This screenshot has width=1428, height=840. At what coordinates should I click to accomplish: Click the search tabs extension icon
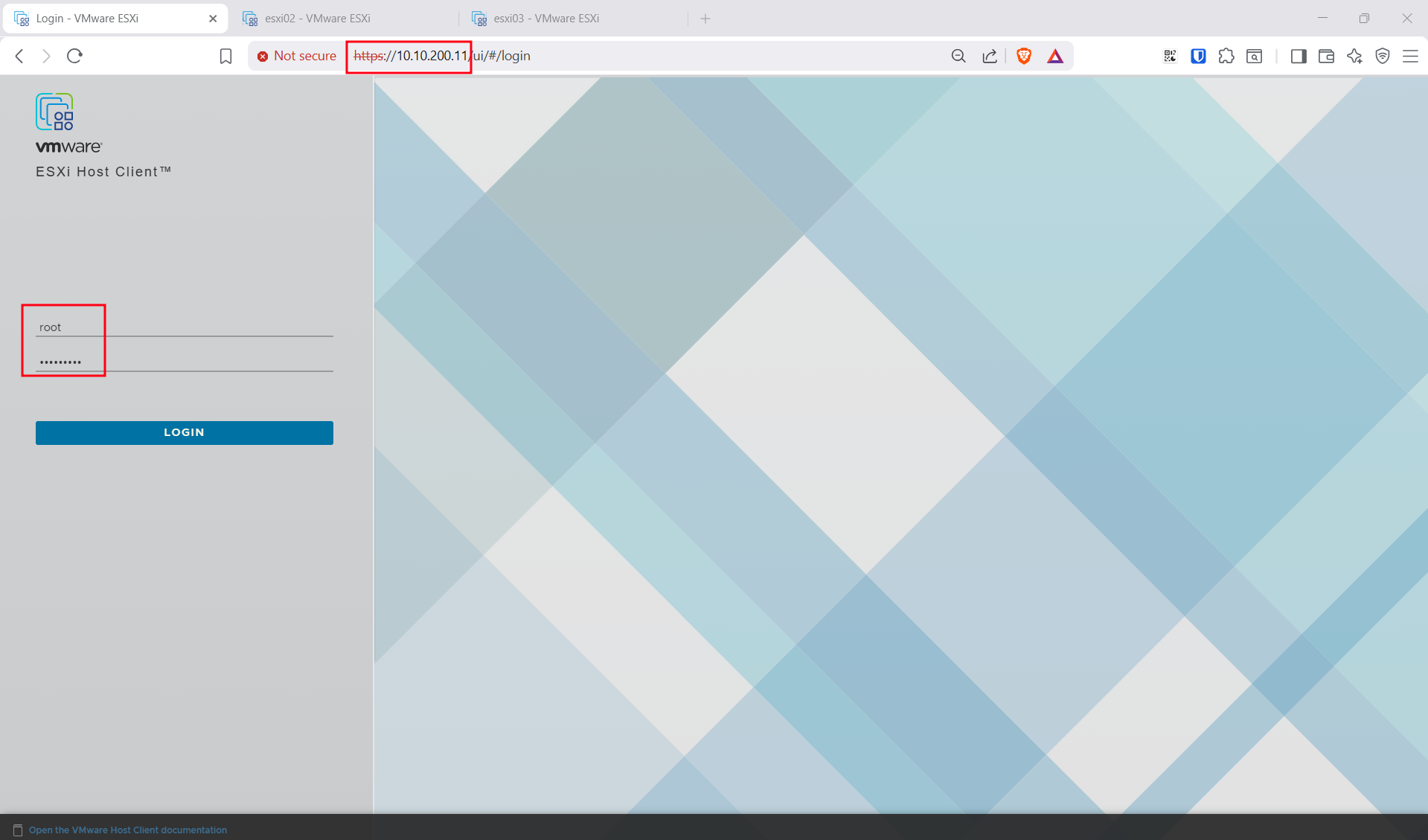(x=1255, y=56)
